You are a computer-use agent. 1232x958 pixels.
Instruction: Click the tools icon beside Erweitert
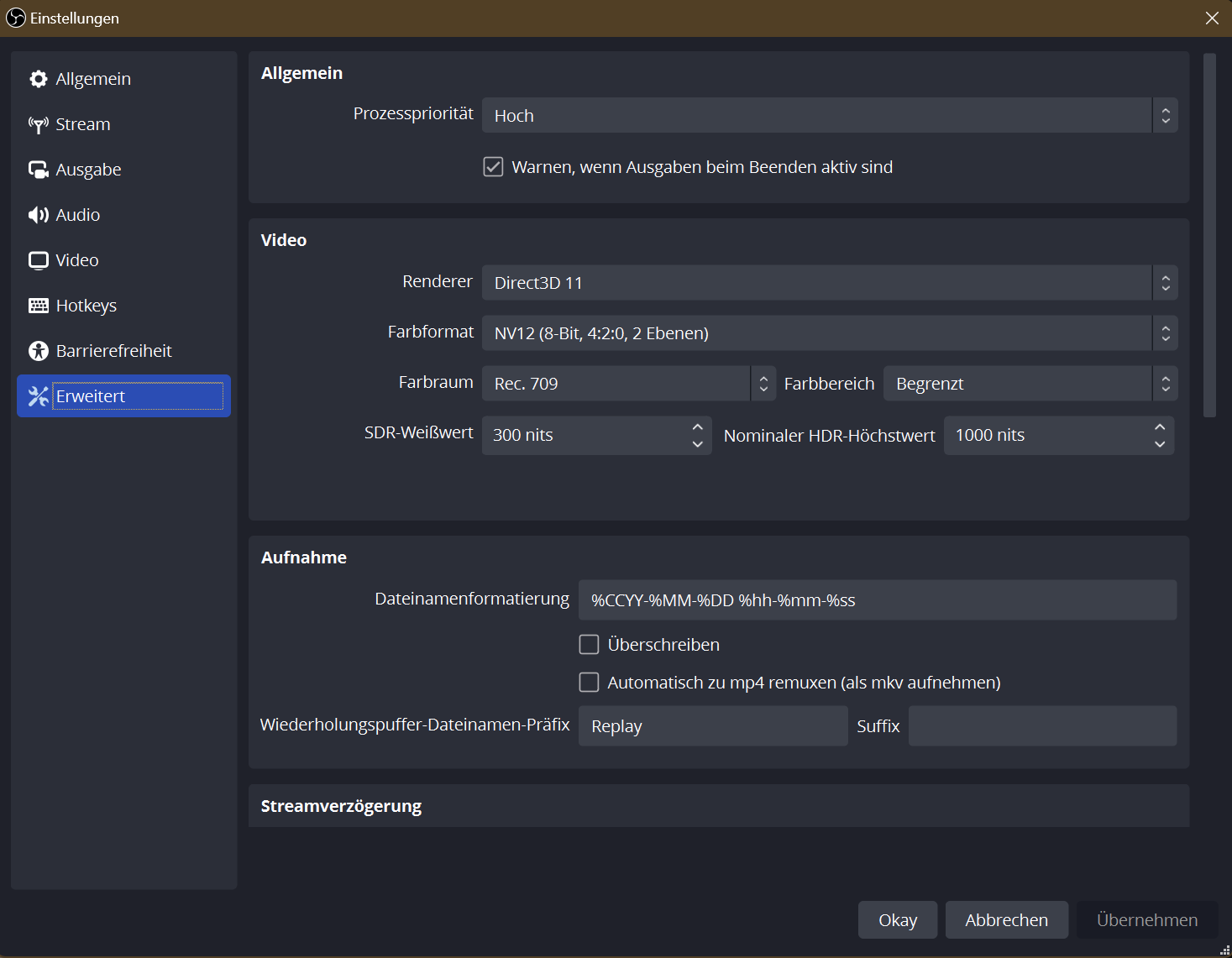(38, 396)
